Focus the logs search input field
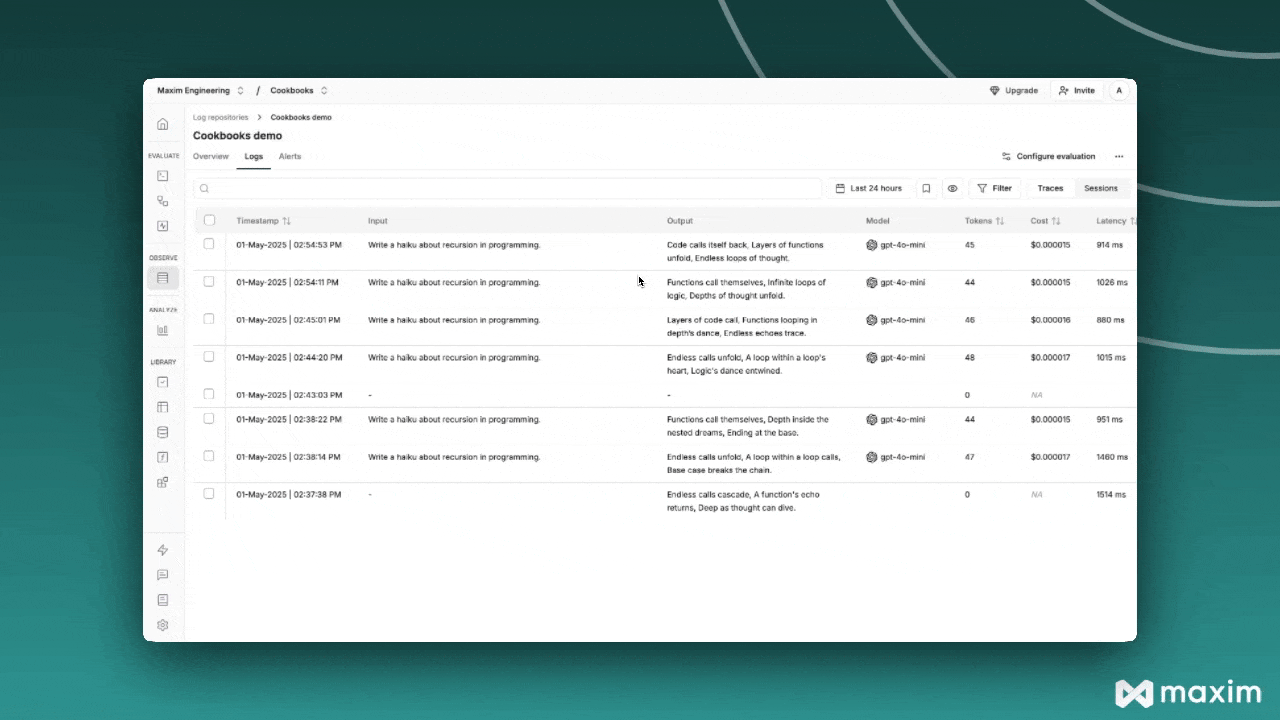1280x720 pixels. pos(507,188)
